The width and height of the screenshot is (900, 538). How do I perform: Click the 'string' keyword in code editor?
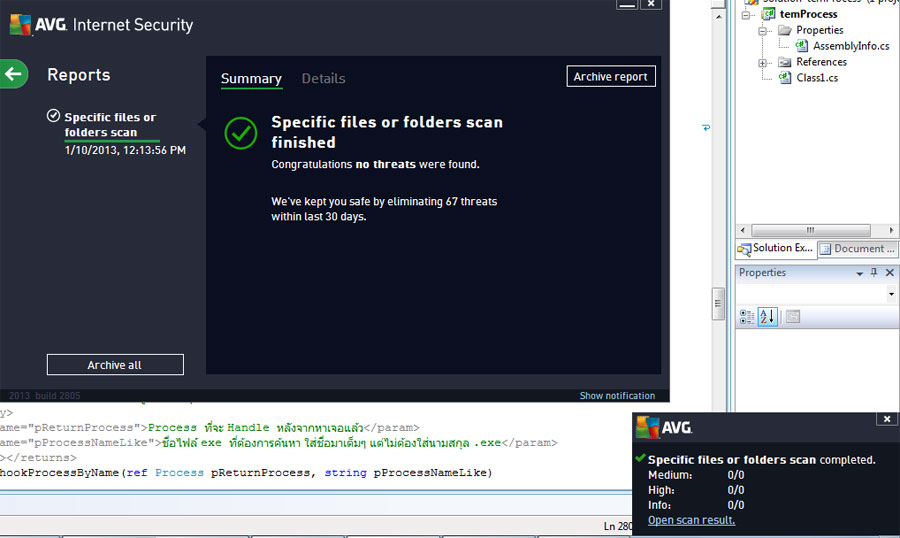(345, 473)
